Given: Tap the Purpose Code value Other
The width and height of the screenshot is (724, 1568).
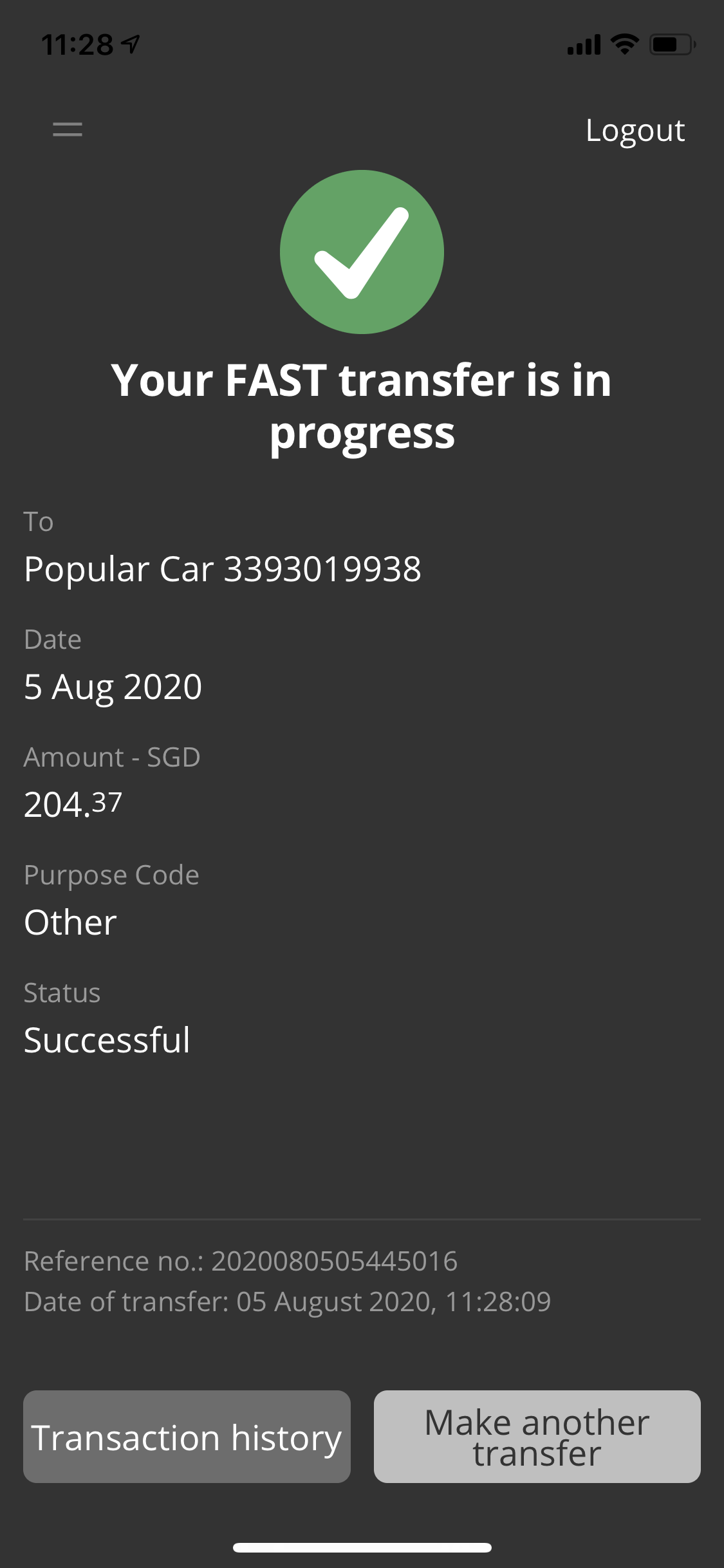Looking at the screenshot, I should [x=70, y=922].
